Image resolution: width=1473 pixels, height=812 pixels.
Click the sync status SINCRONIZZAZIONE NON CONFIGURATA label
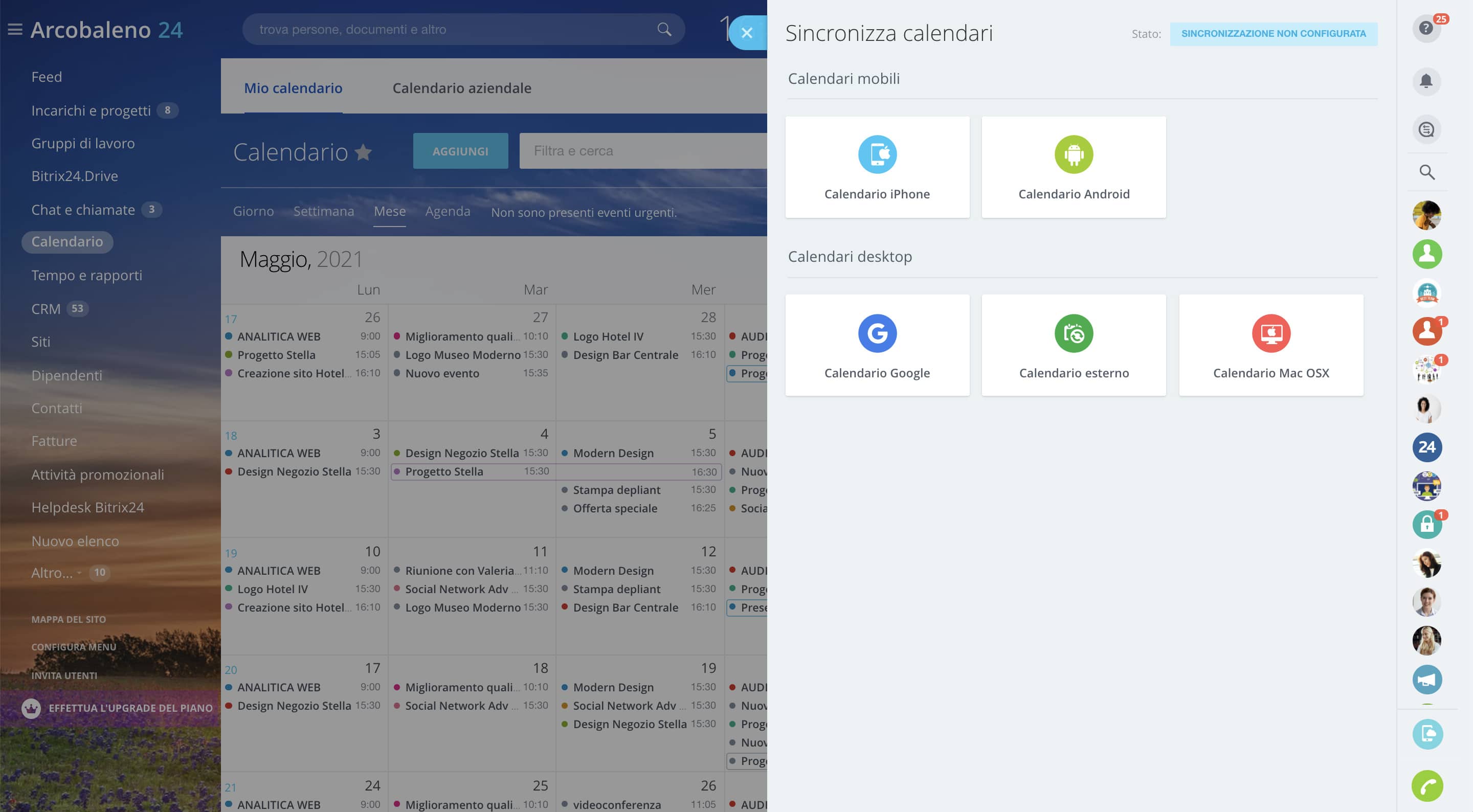[x=1274, y=34]
